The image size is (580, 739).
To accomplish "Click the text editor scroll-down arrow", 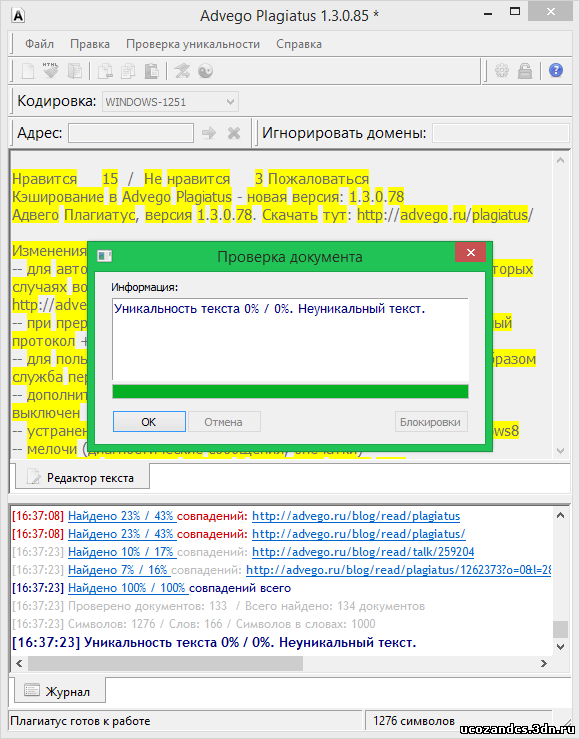I will point(560,451).
